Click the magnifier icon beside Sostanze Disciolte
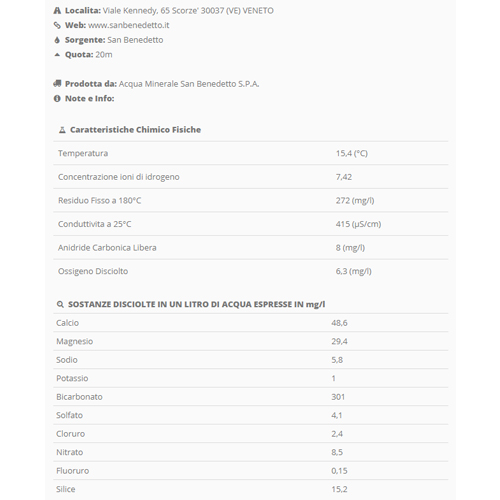 60,304
